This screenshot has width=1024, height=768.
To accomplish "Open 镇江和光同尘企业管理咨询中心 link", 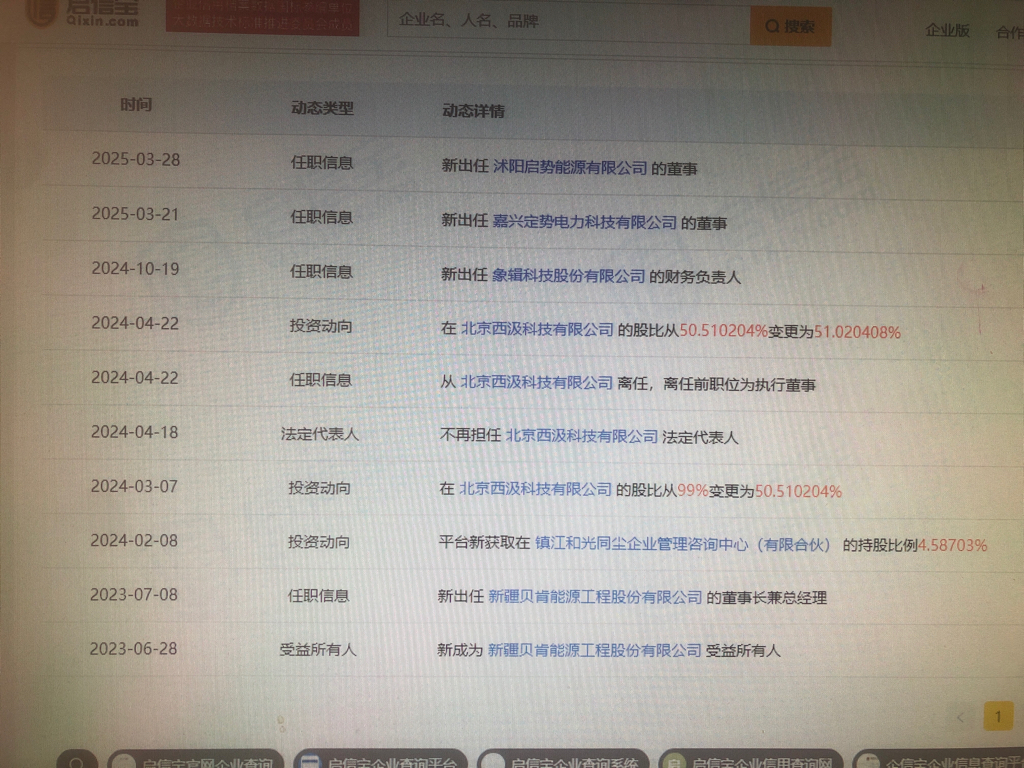I will [x=683, y=544].
